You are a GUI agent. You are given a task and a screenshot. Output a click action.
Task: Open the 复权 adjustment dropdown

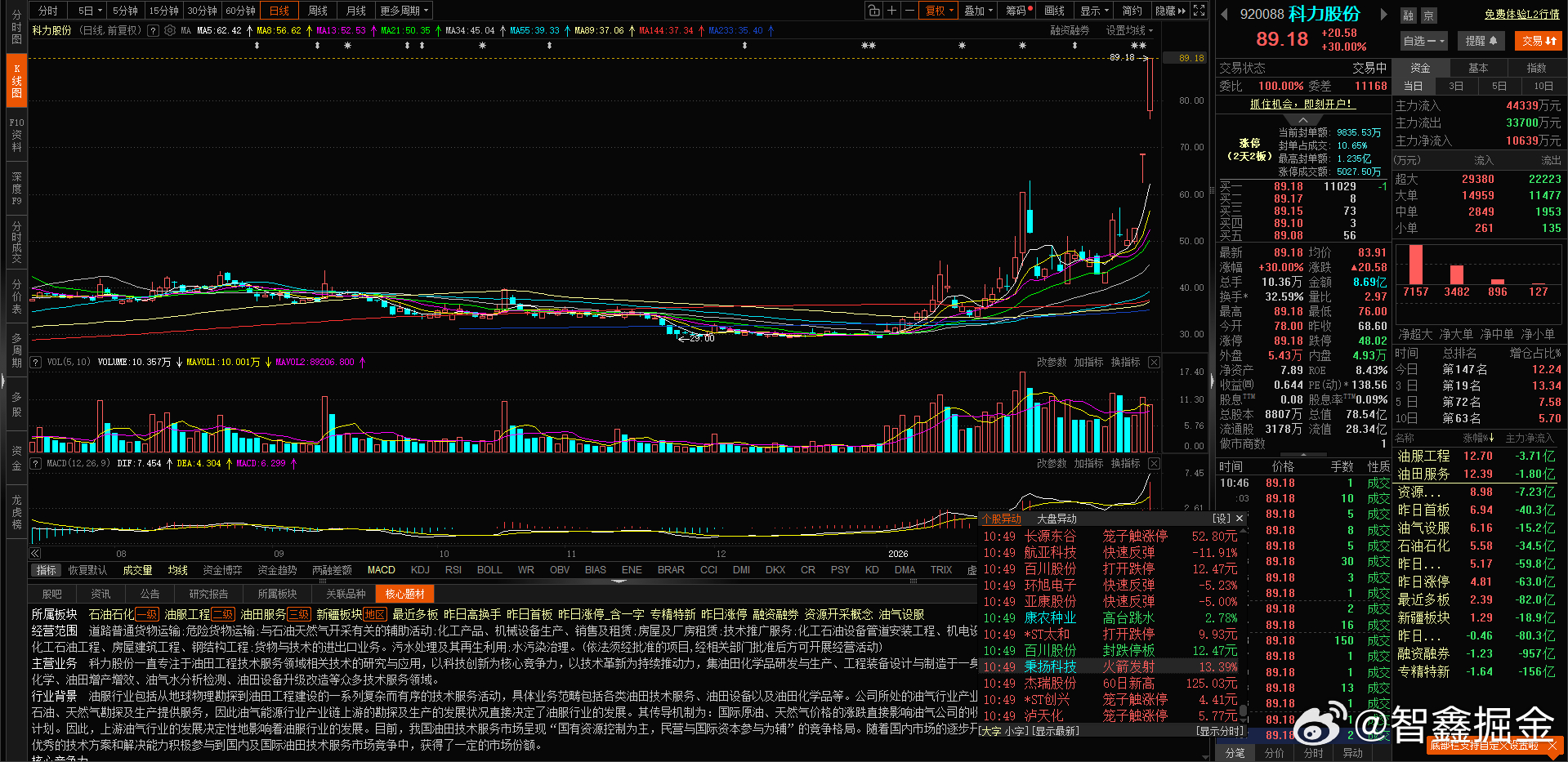(x=935, y=10)
